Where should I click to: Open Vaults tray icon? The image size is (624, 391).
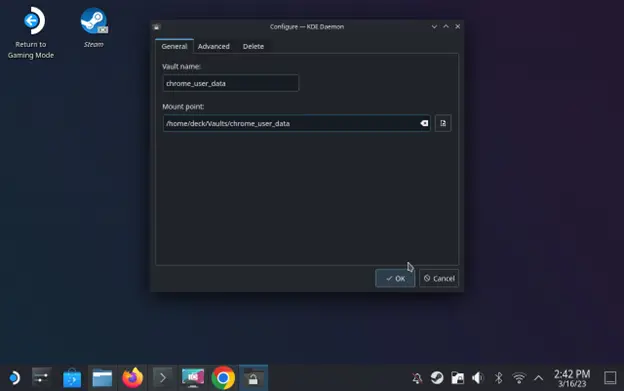coord(458,378)
